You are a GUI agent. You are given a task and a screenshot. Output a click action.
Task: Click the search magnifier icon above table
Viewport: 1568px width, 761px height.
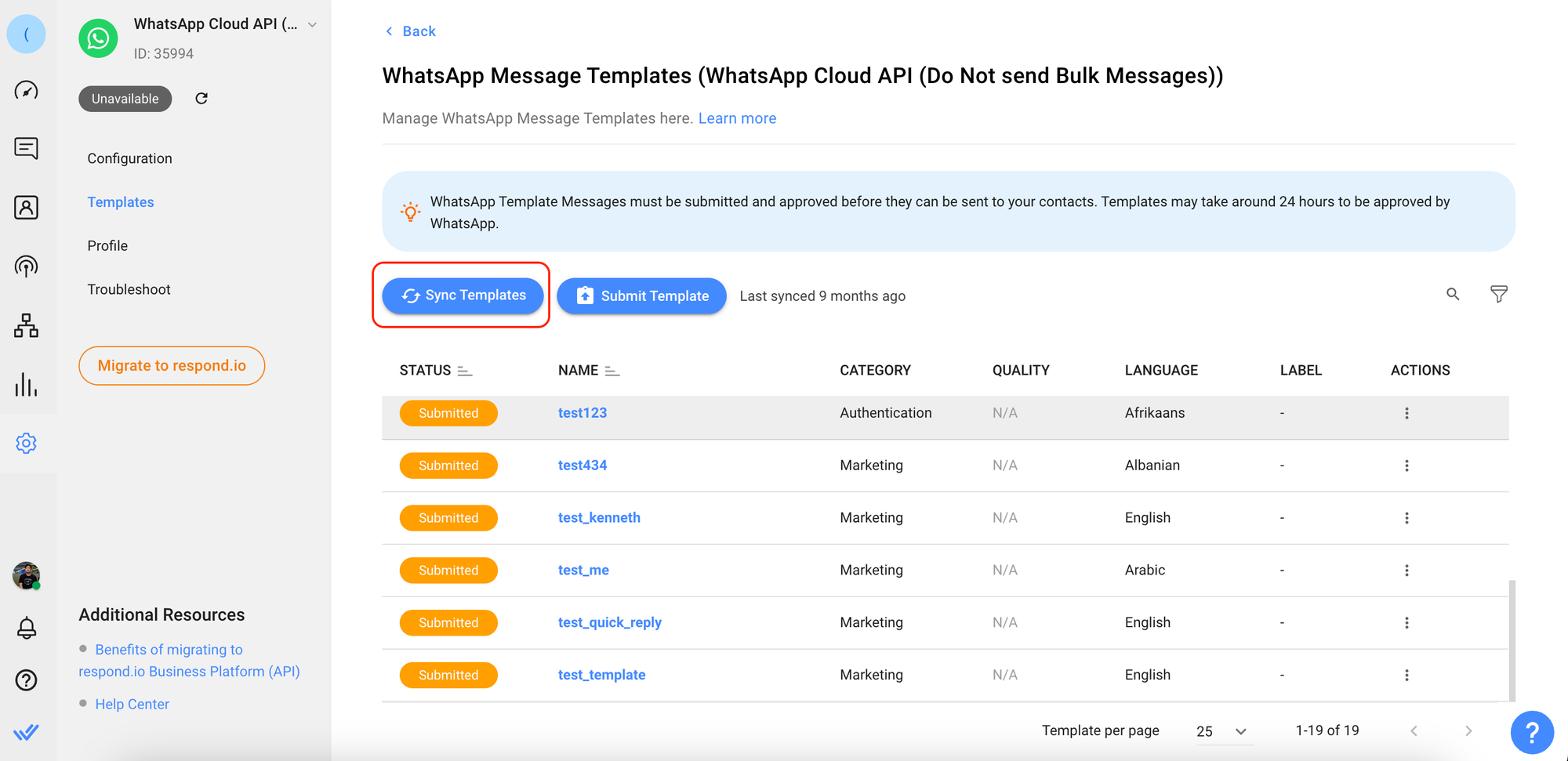(1453, 295)
